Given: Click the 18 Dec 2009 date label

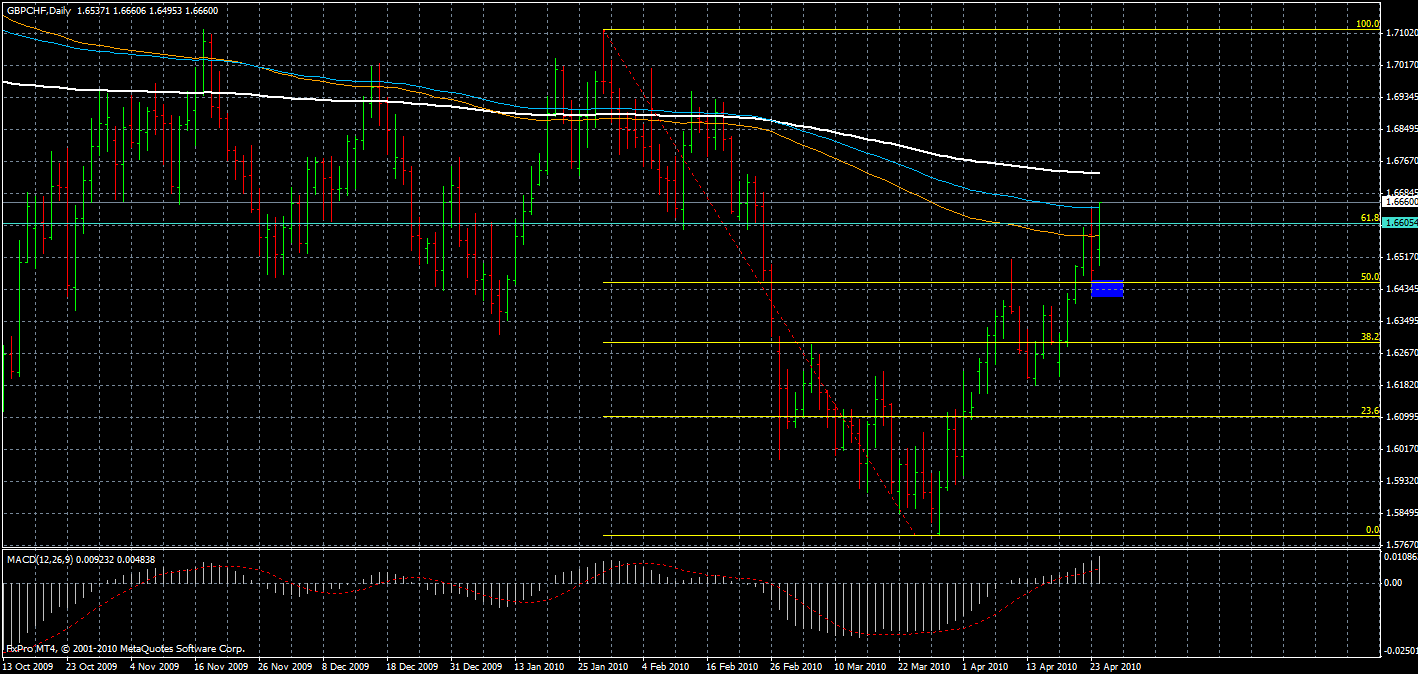Looking at the screenshot, I should 412,666.
